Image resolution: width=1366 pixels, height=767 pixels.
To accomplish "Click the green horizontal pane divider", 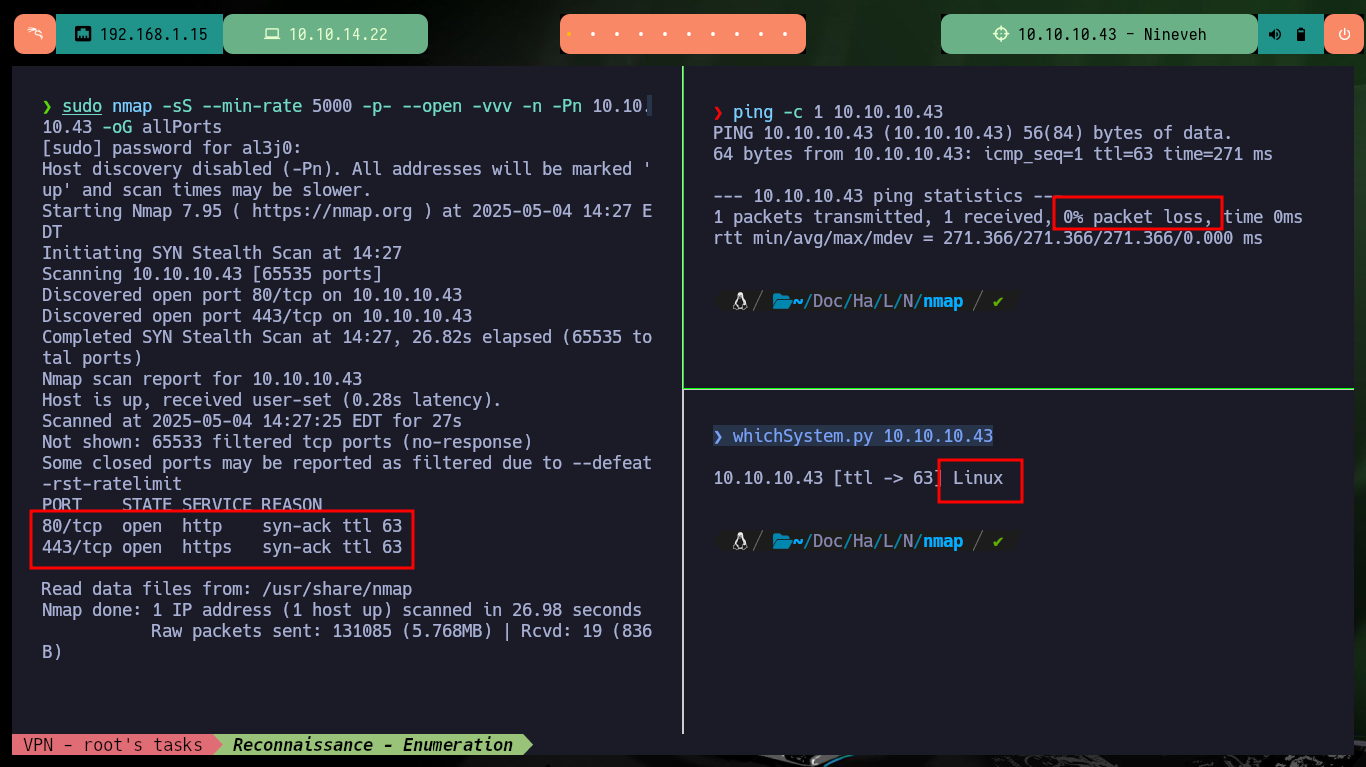I will click(1018, 389).
